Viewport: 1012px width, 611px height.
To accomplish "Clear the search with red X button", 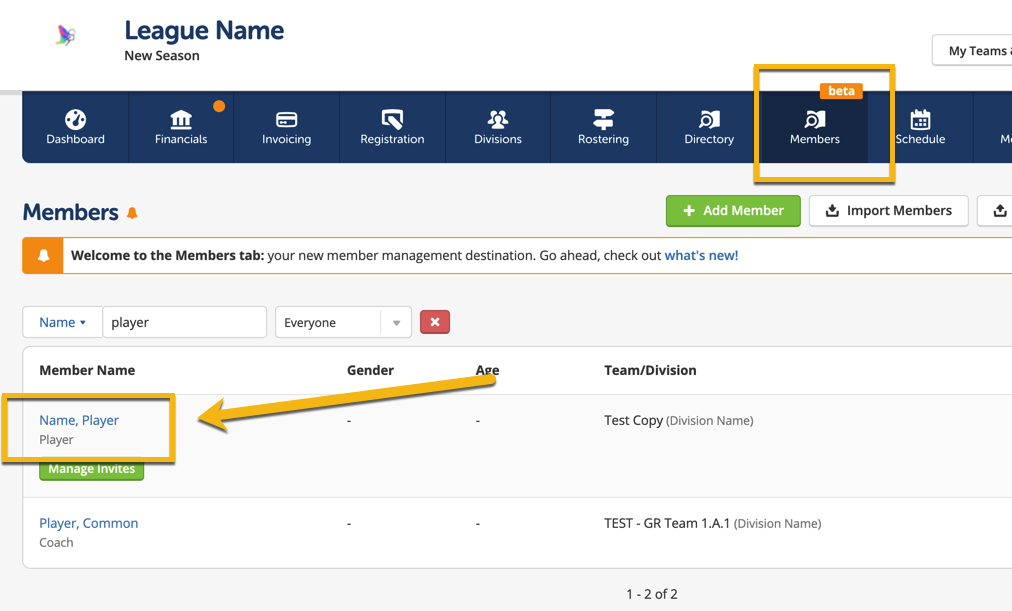I will point(435,322).
